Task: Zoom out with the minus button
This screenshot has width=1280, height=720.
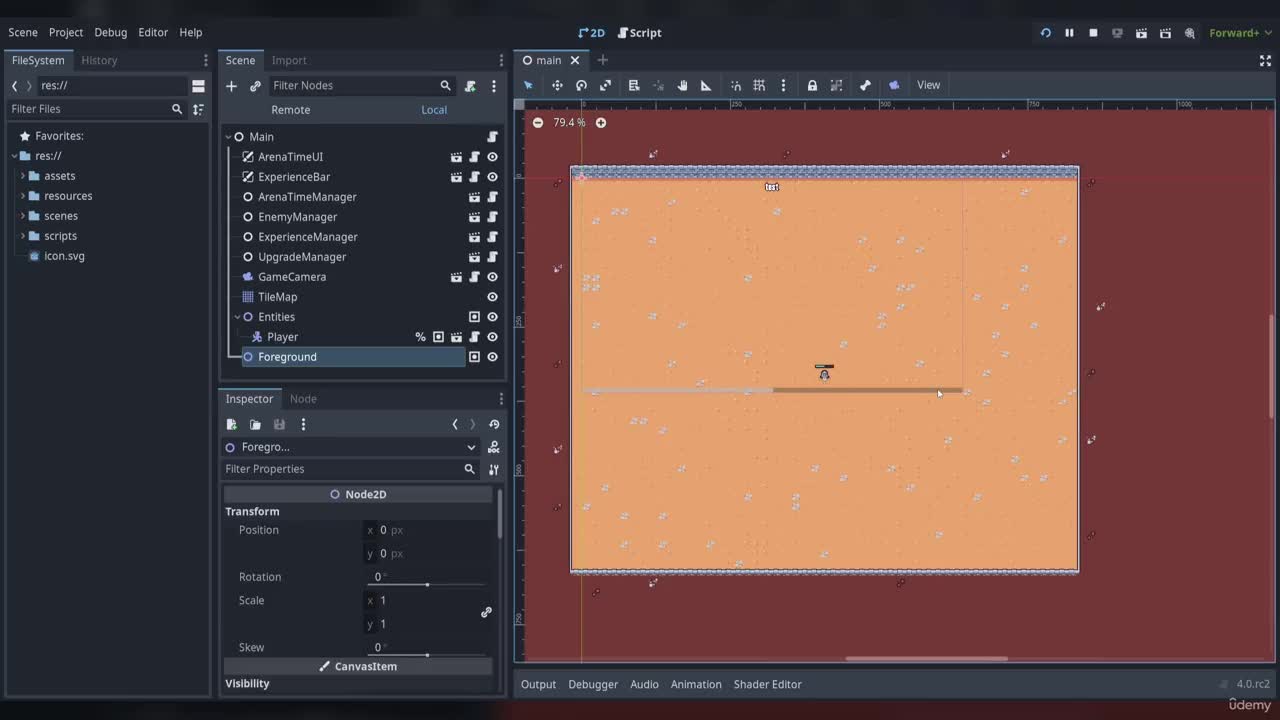Action: pos(538,123)
